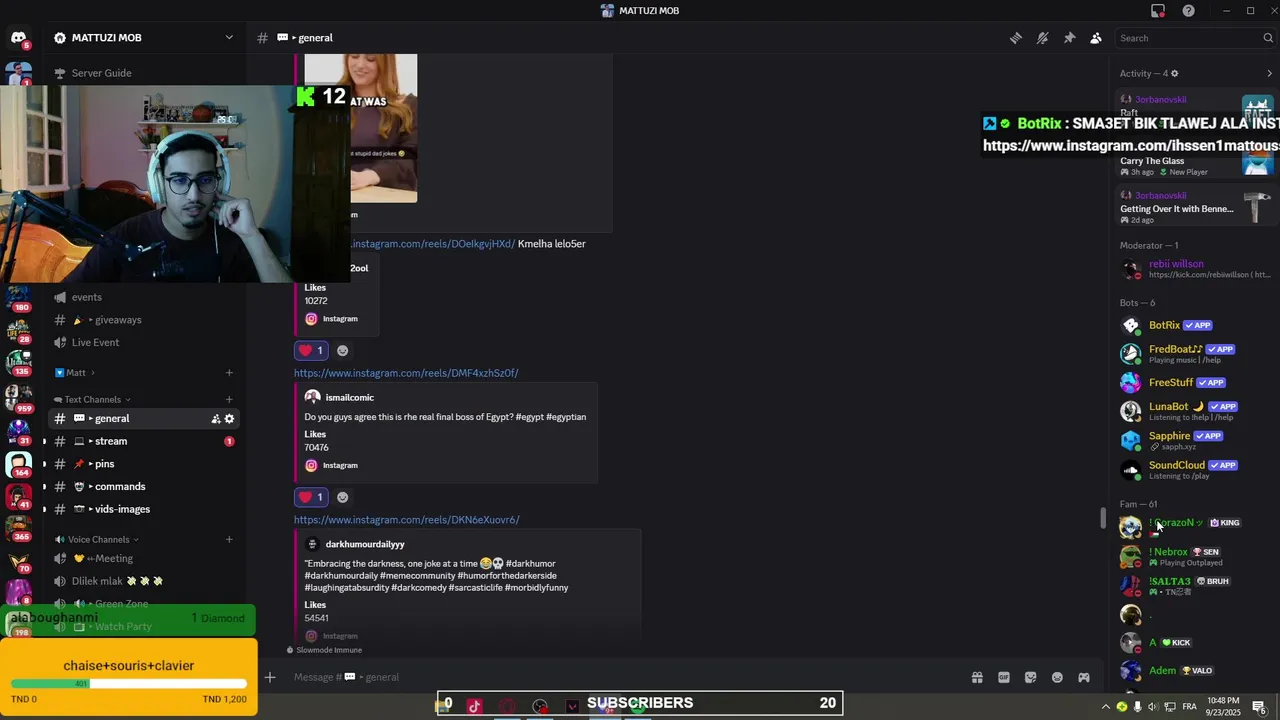1280x720 pixels.
Task: Add reaction below ismailcomic embed
Action: click(x=343, y=497)
